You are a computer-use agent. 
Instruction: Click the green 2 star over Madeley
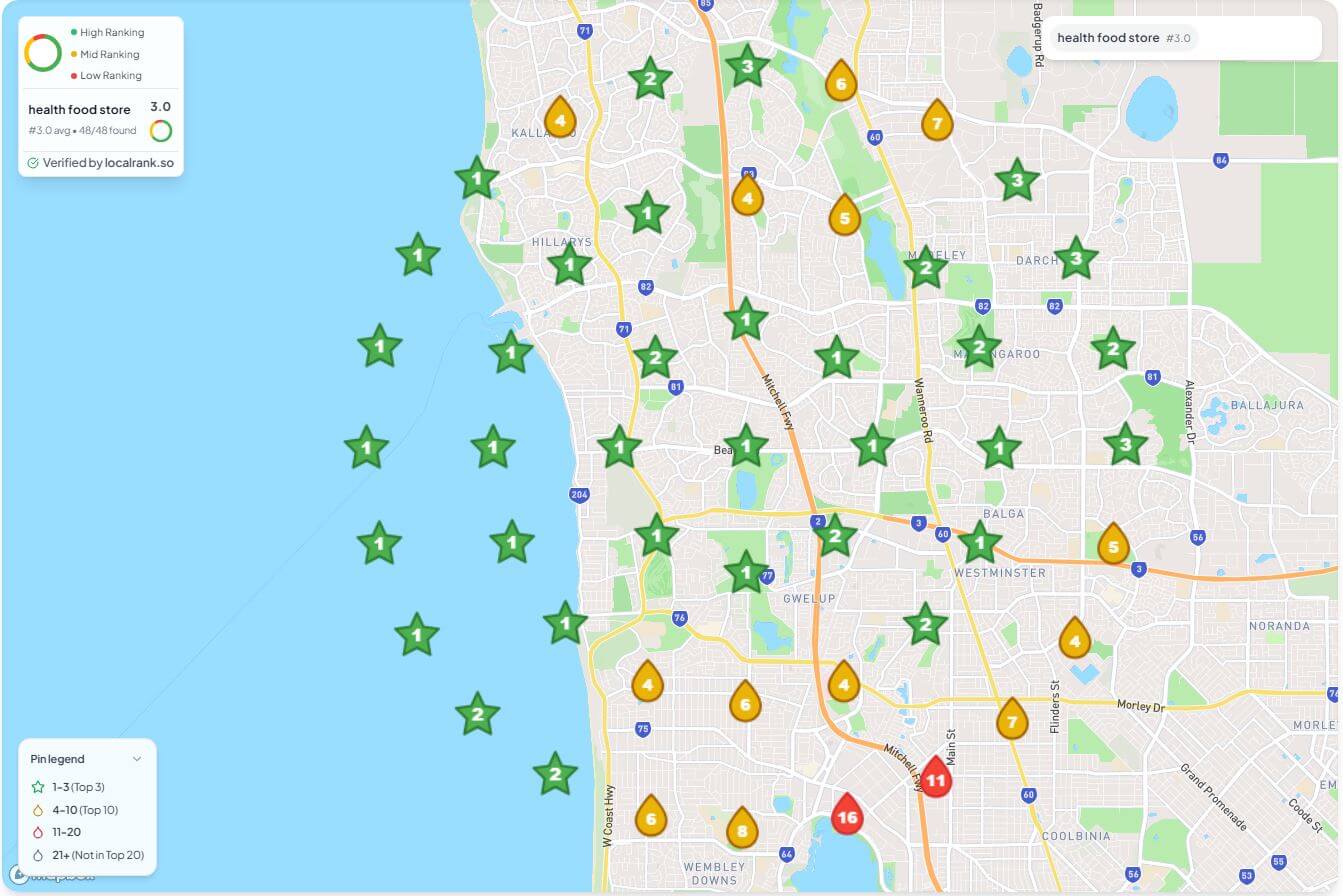pos(926,267)
